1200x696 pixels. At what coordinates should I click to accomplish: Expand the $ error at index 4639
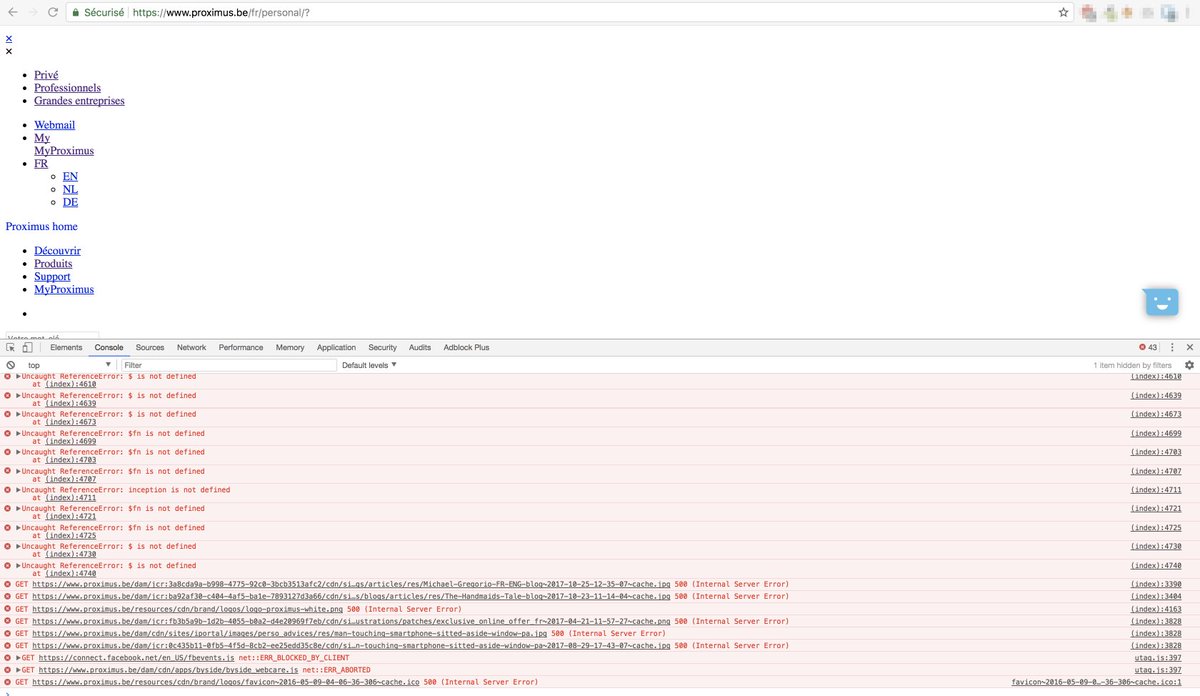tap(19, 396)
